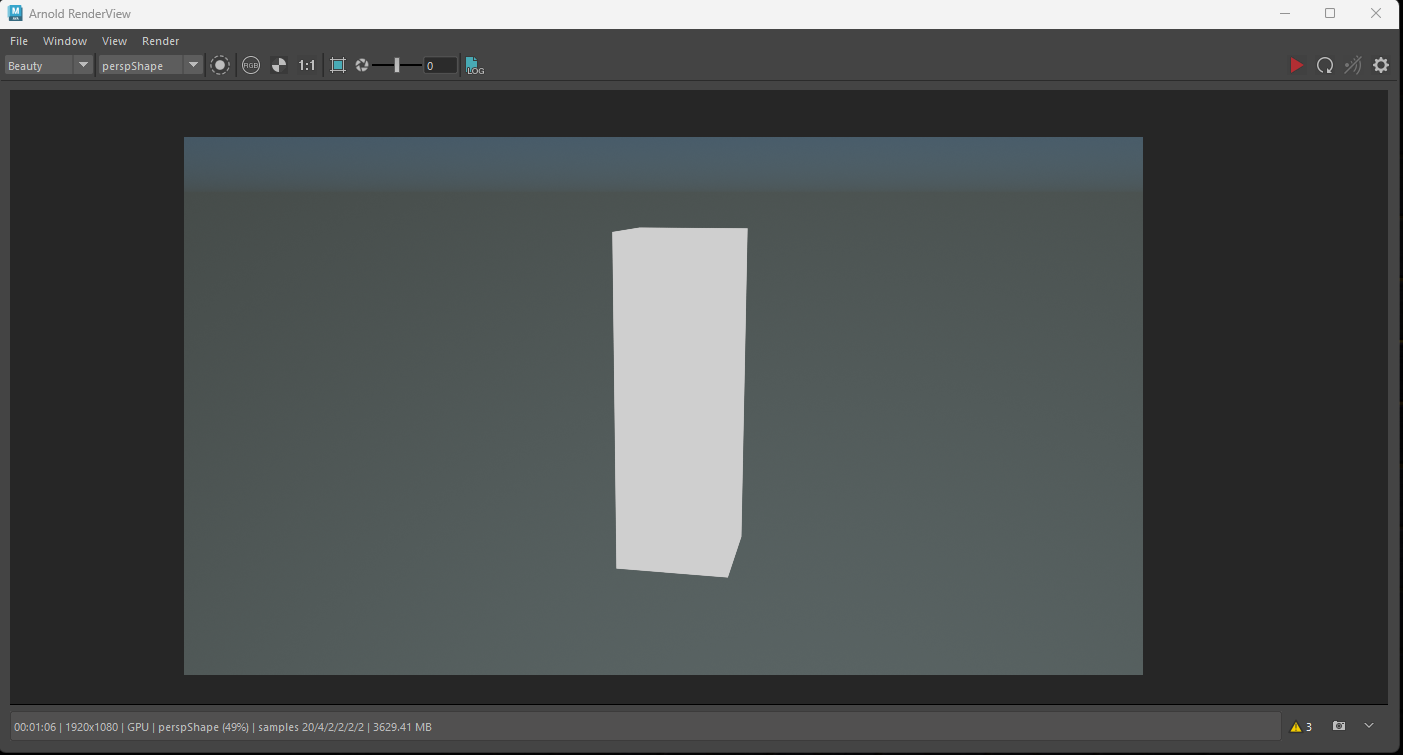
Task: Select the 3D manipulation target icon
Action: 219,64
